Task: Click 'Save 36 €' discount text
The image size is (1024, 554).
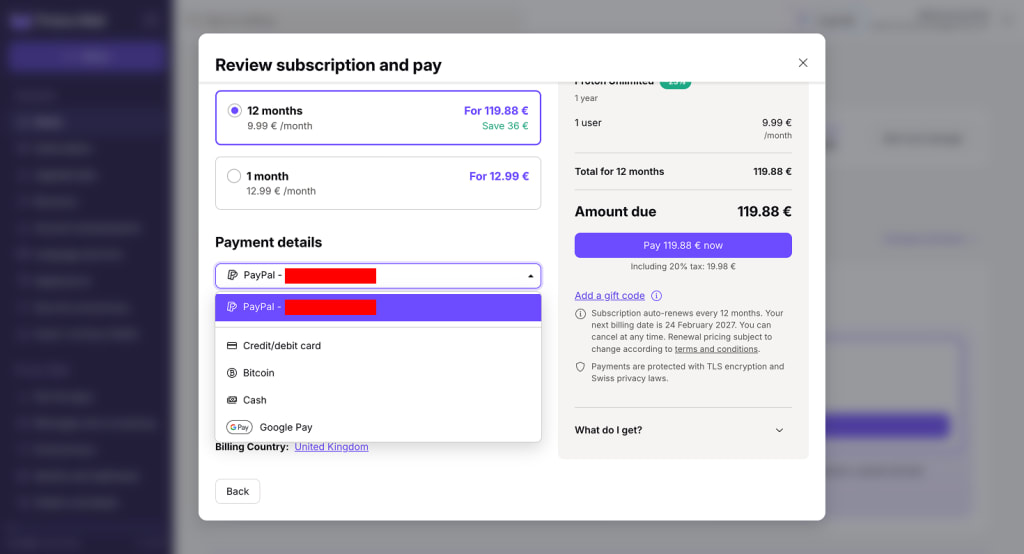Action: (x=505, y=125)
